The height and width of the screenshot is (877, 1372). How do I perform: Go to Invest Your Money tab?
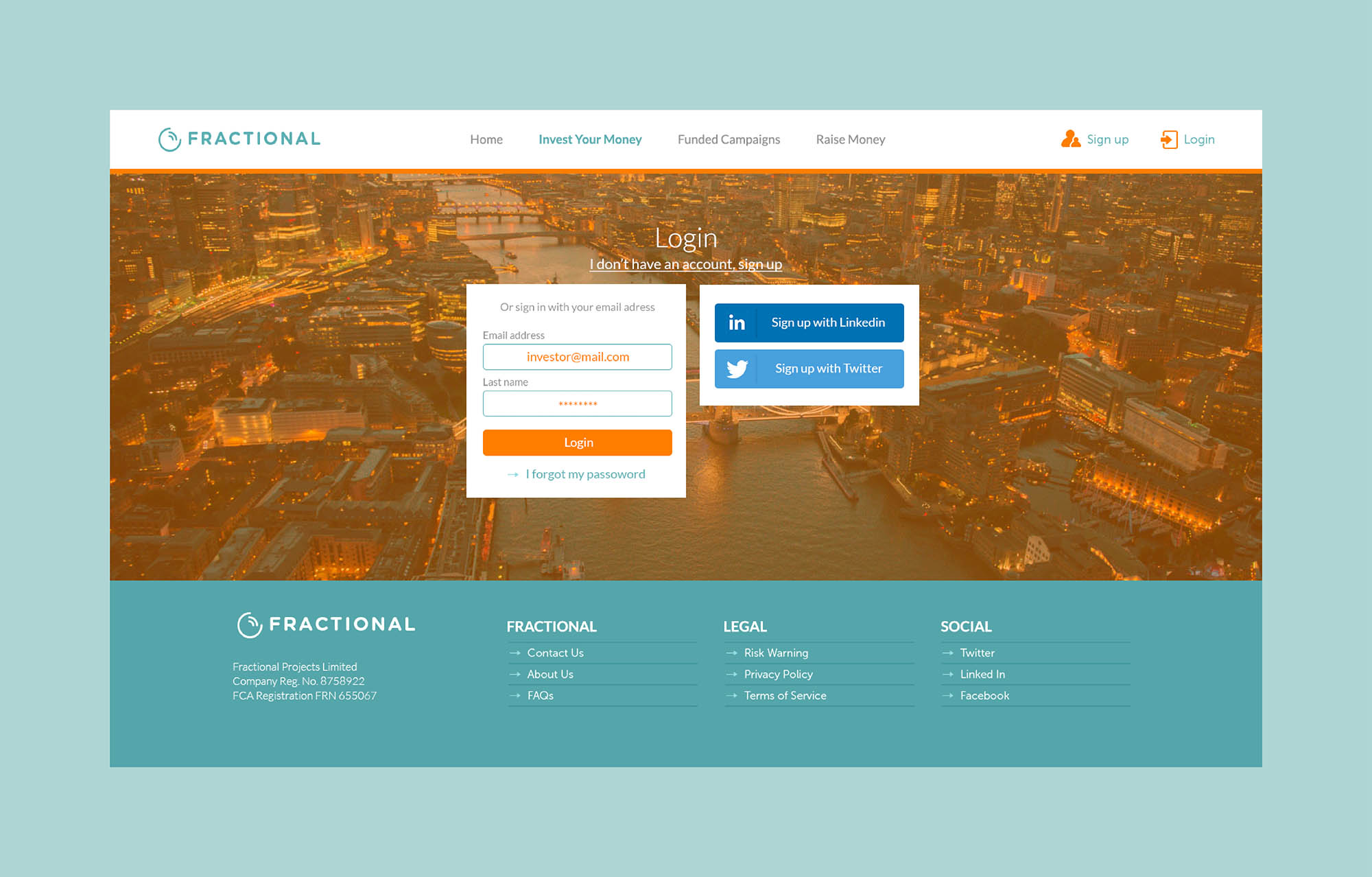pos(590,139)
